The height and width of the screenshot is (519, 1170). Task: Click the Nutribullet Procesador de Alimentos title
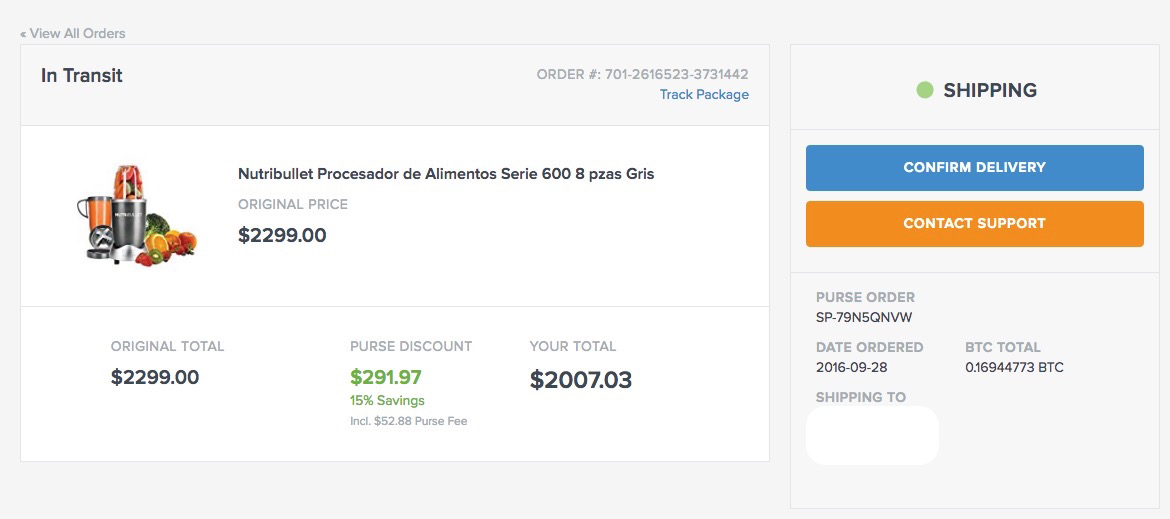point(446,174)
